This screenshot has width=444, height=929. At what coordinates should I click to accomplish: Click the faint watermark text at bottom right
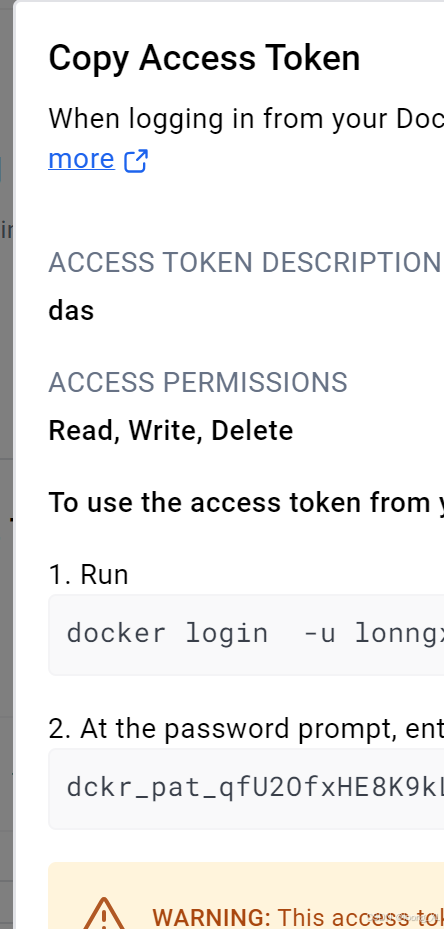[x=405, y=916]
